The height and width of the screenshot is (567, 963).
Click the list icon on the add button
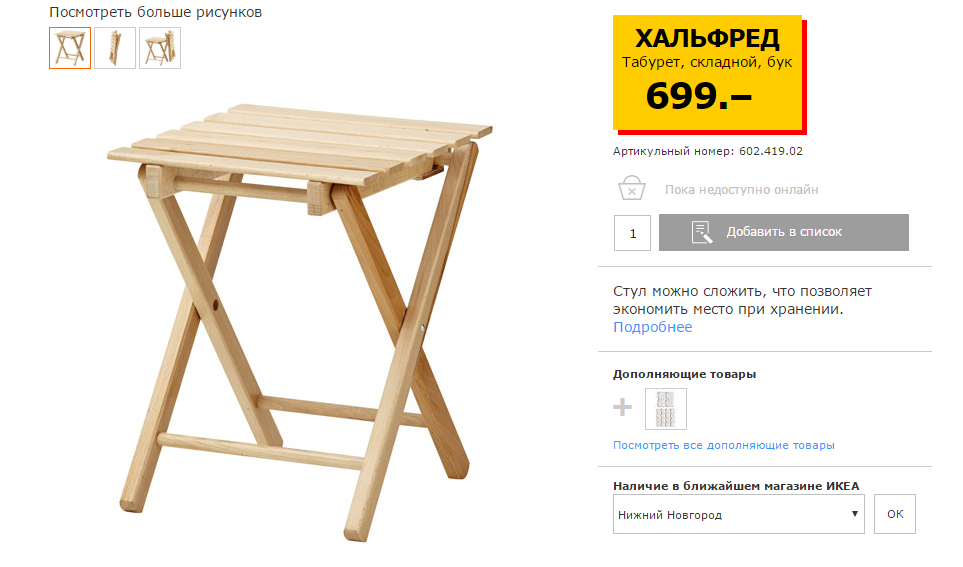(x=701, y=232)
